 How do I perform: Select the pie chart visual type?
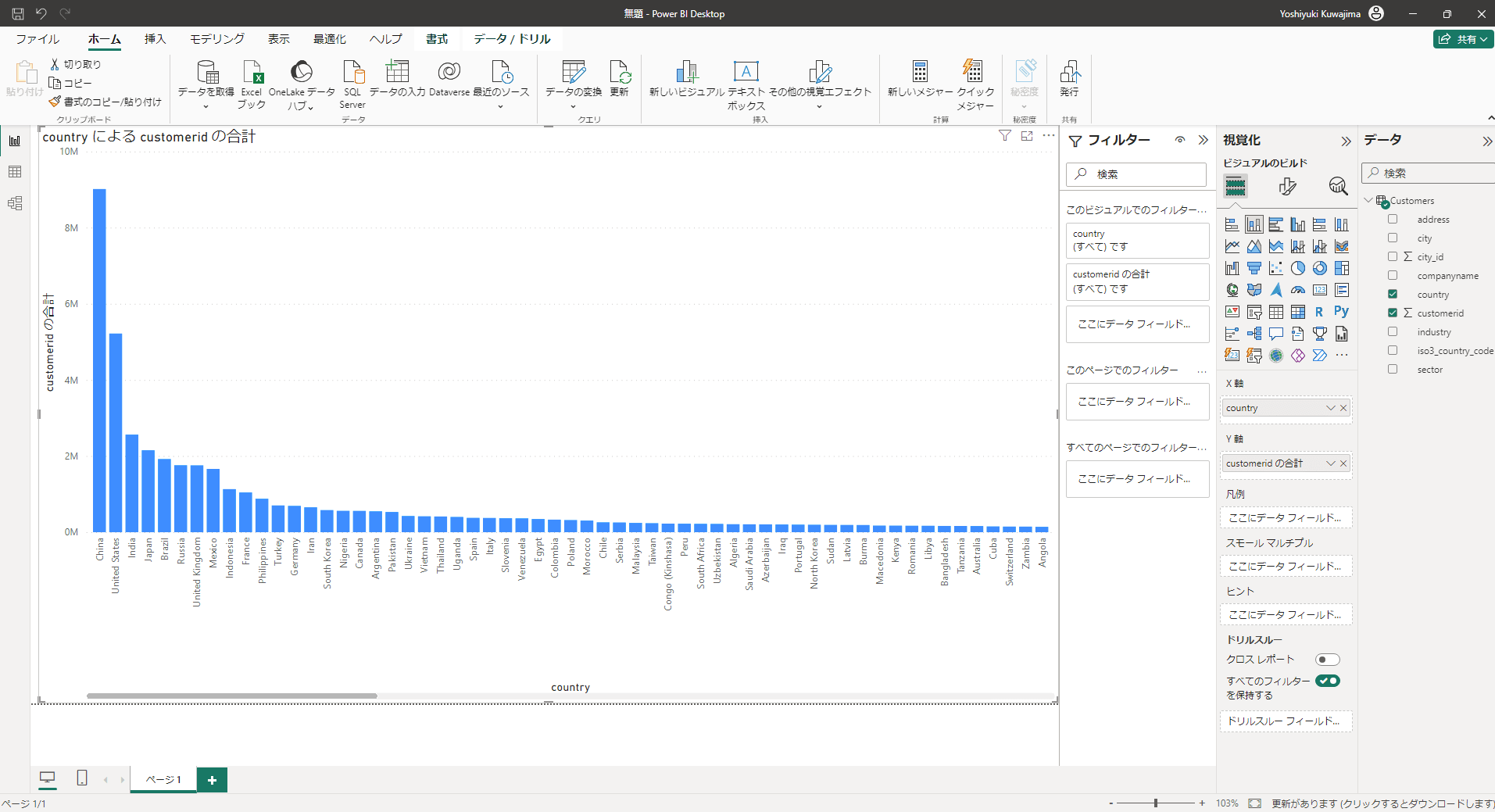[1298, 268]
